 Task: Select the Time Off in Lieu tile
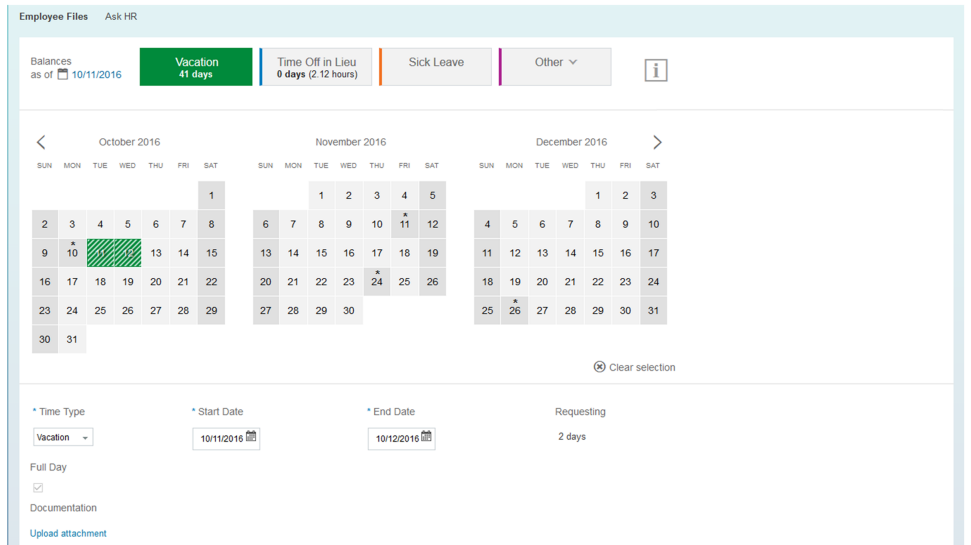[316, 67]
